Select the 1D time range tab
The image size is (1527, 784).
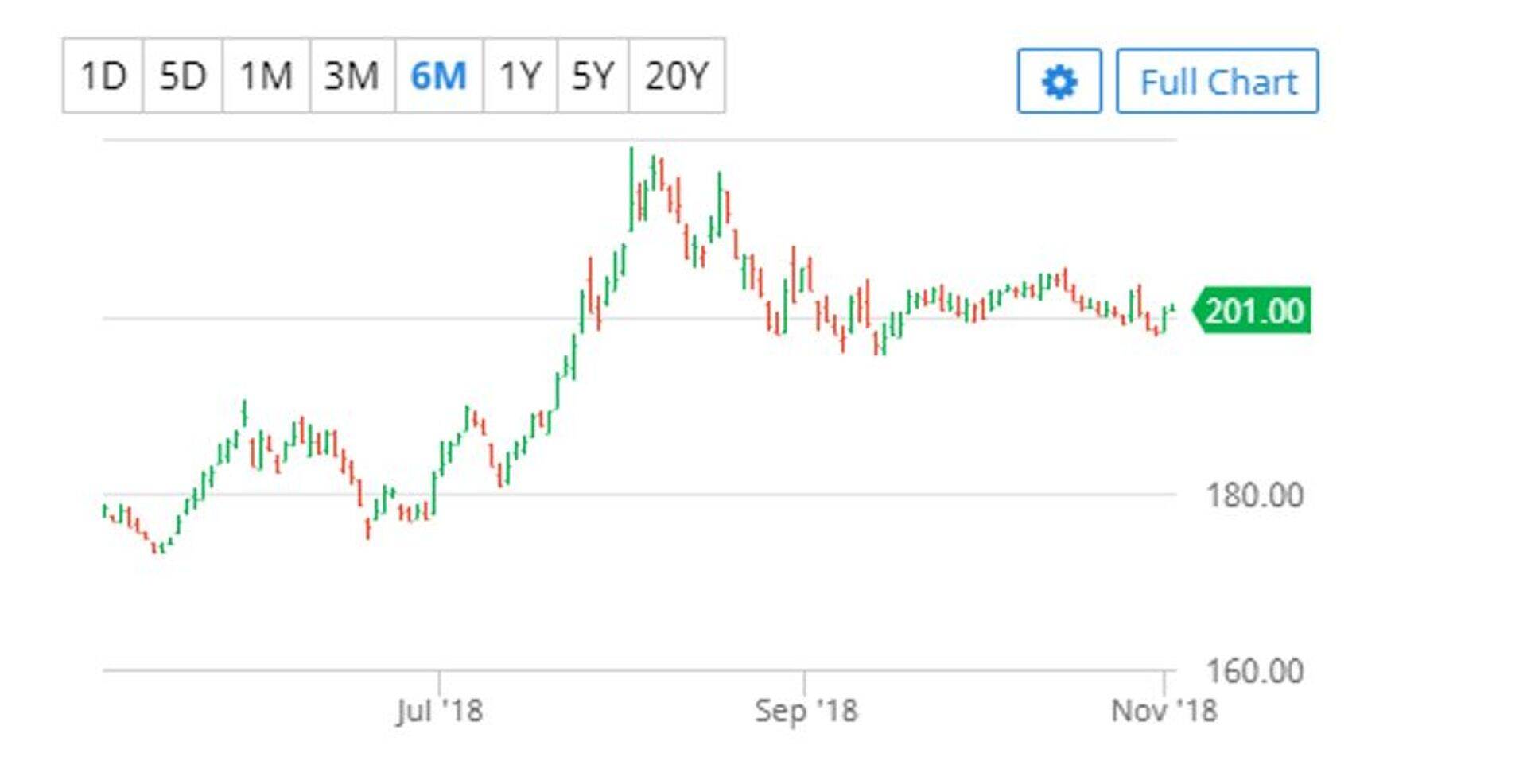103,76
